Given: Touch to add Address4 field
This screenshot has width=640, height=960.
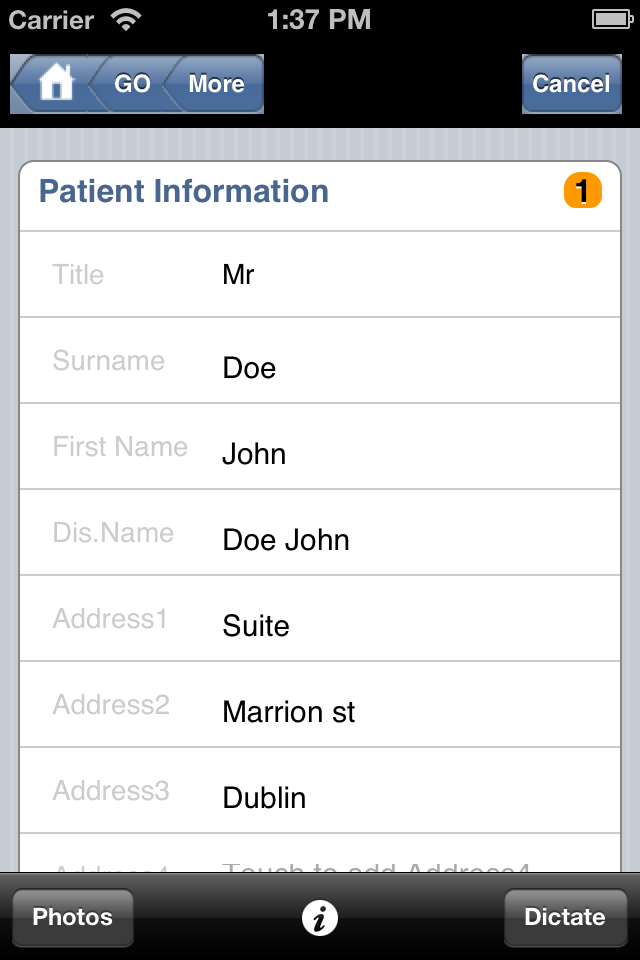Looking at the screenshot, I should pyautogui.click(x=320, y=853).
